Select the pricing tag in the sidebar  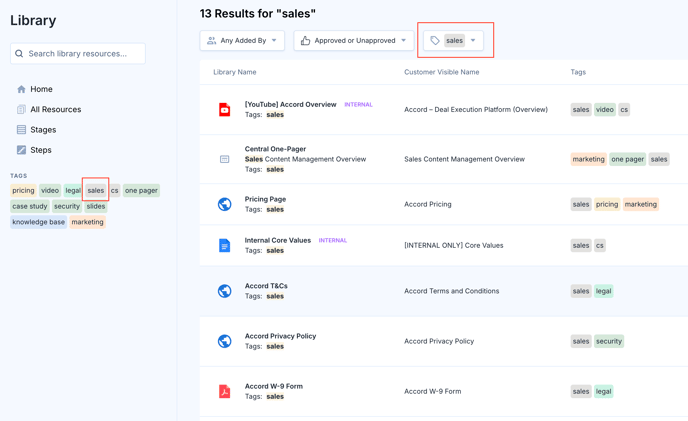point(23,191)
